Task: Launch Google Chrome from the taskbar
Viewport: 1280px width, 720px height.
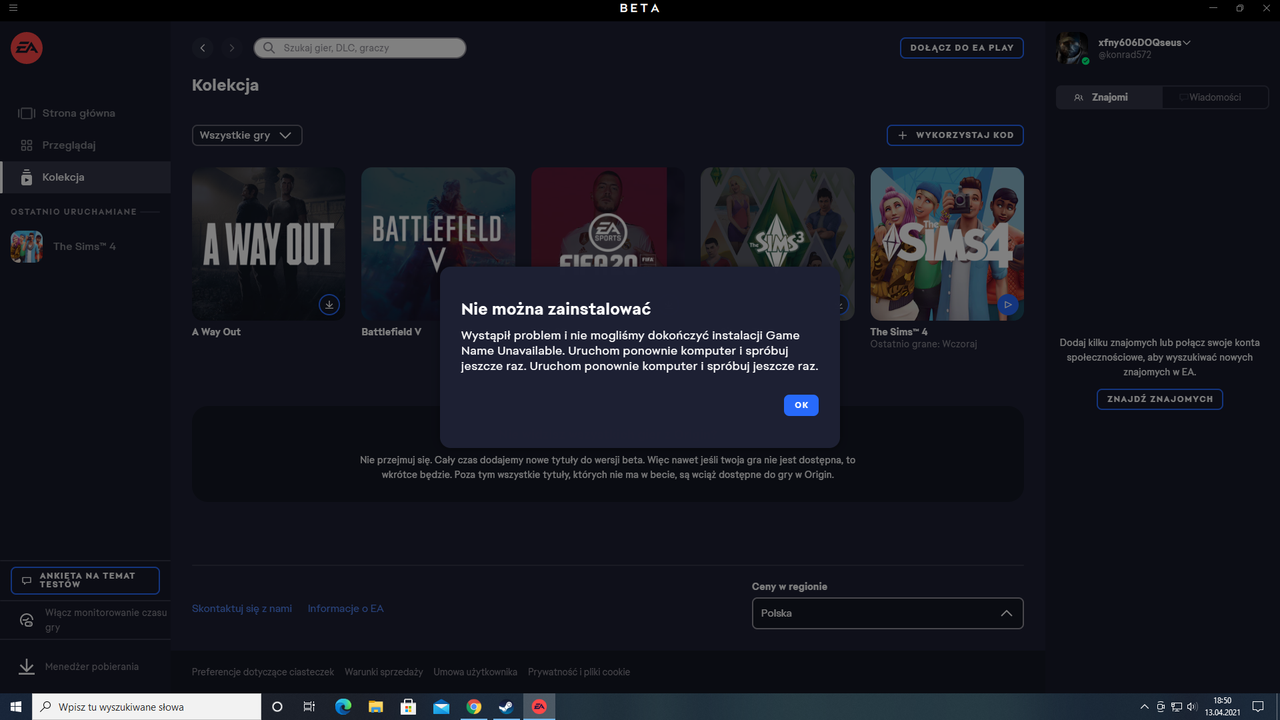Action: pos(474,707)
